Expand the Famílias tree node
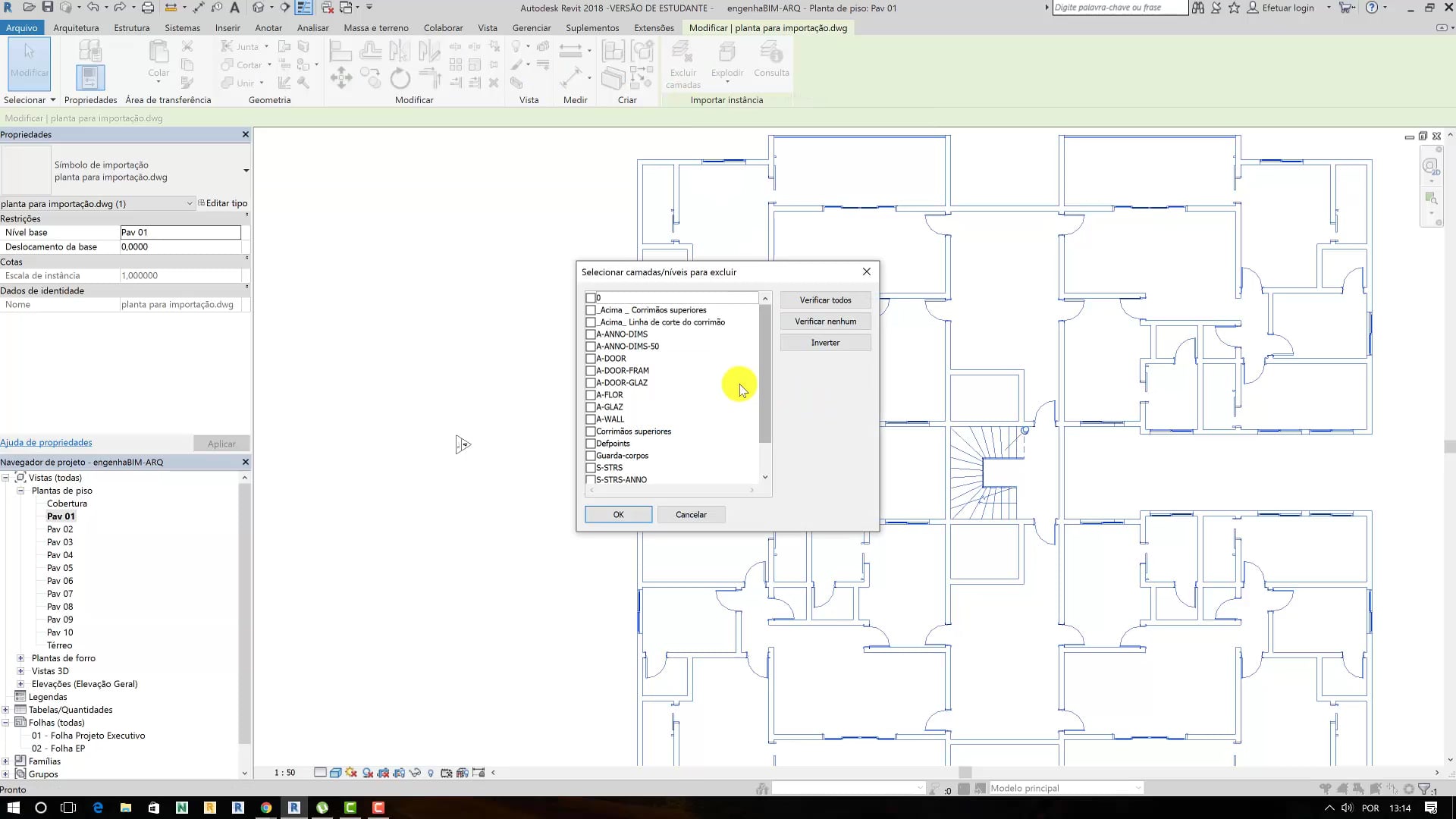This screenshot has height=819, width=1456. [5, 761]
